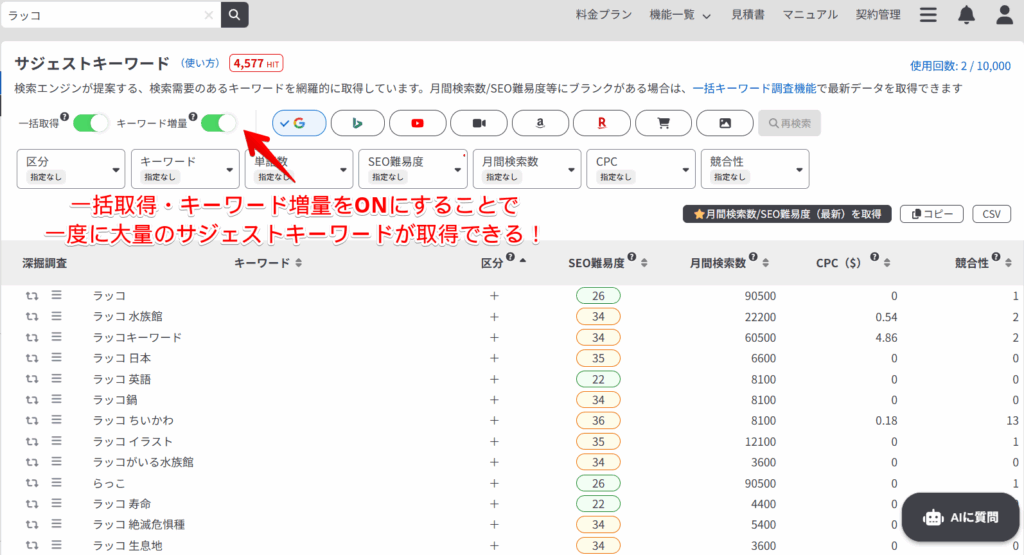The width and height of the screenshot is (1024, 555).
Task: Open the 機能一覧 menu
Action: click(x=679, y=15)
